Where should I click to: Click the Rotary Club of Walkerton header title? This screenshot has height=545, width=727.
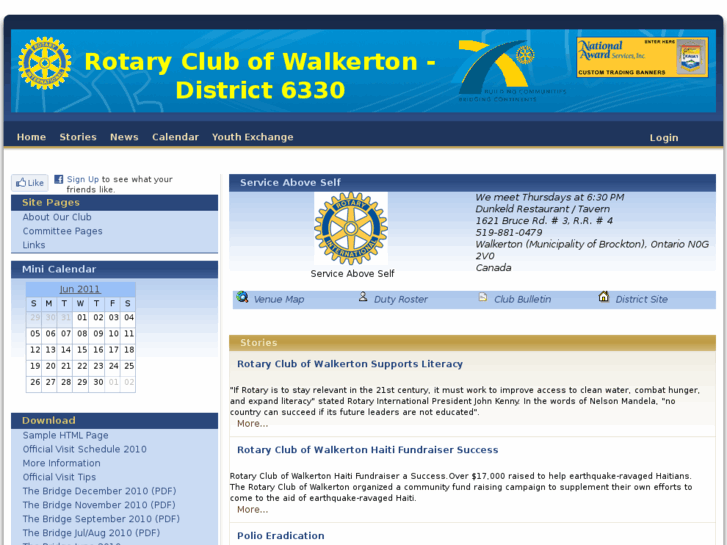pos(260,75)
